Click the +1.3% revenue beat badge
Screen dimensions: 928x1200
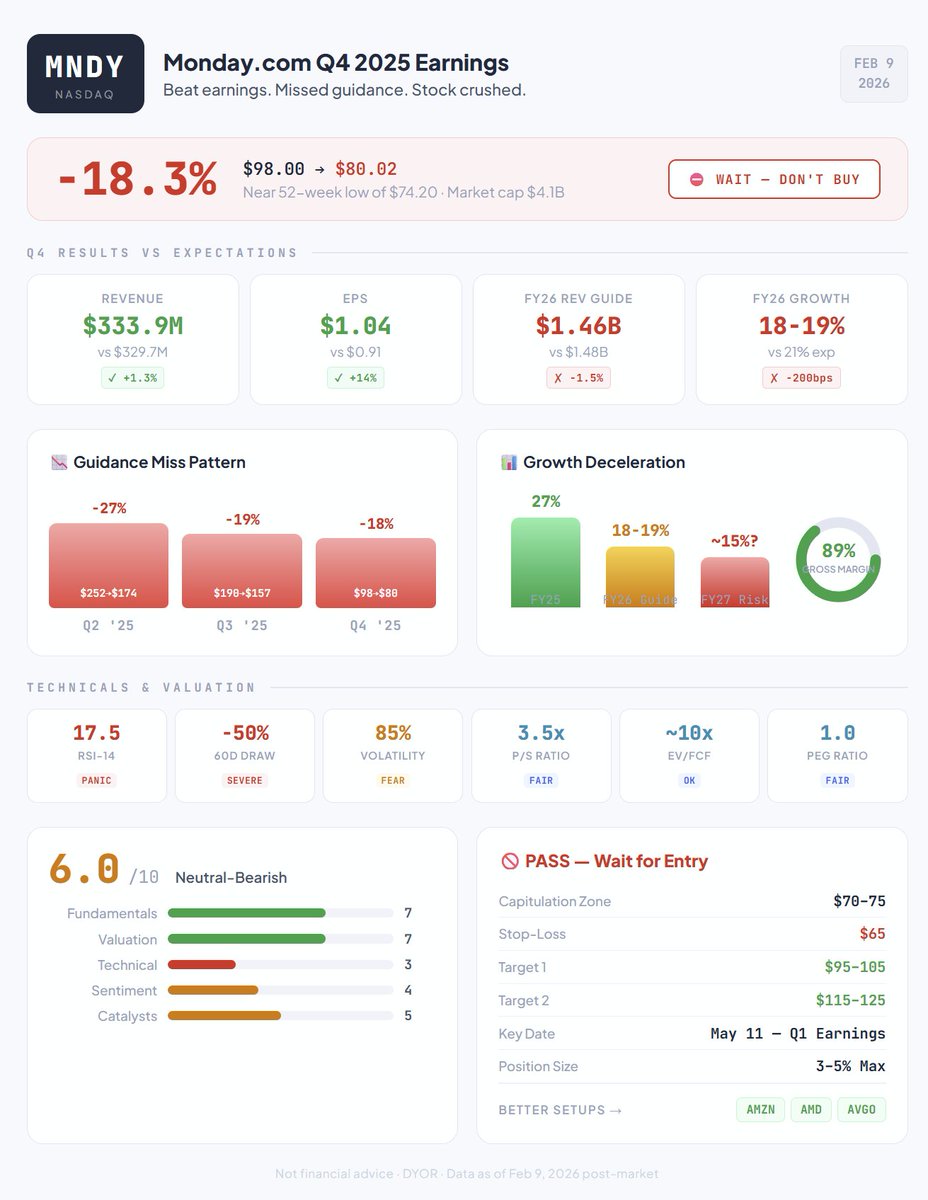click(133, 378)
